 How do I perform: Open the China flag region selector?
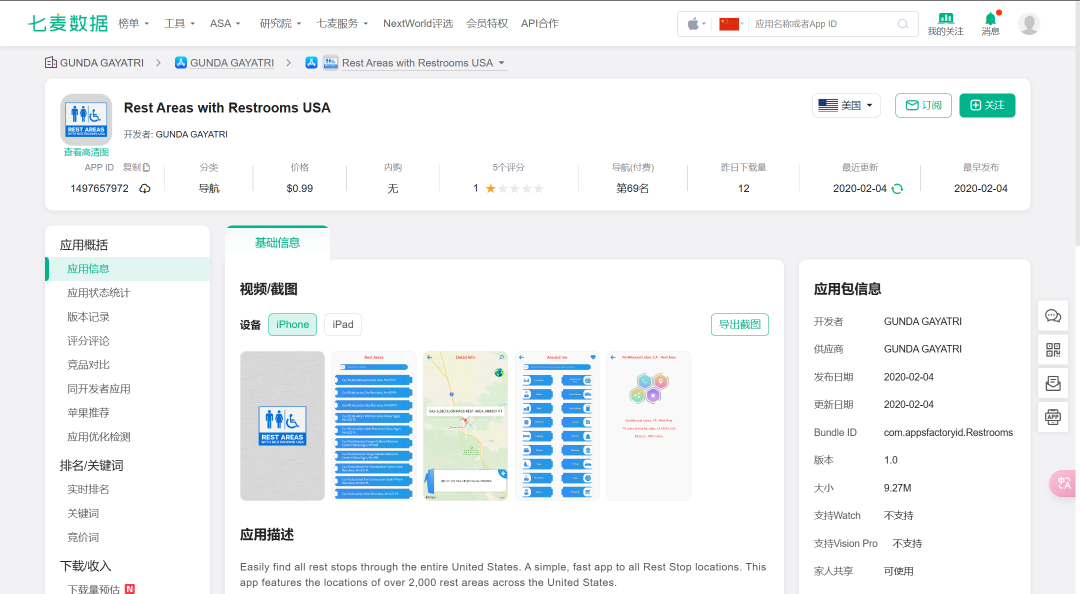coord(729,24)
